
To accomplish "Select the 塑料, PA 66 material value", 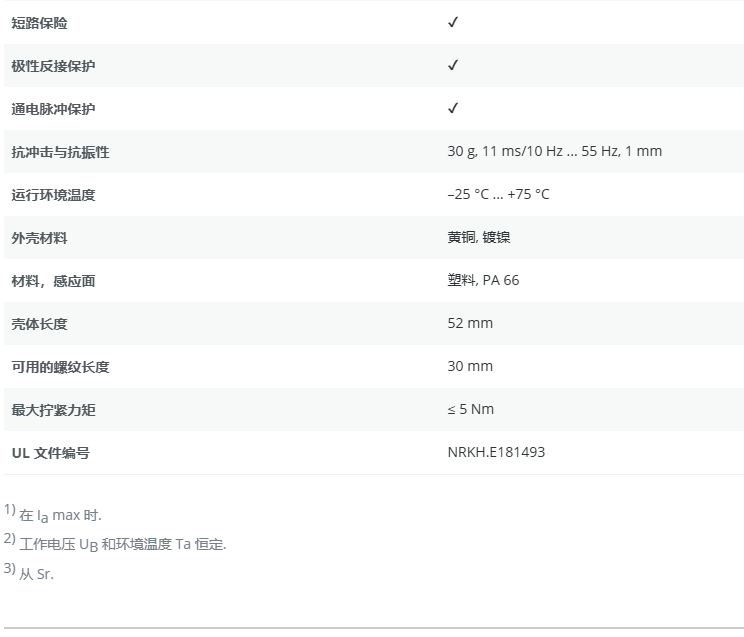I will tap(483, 280).
